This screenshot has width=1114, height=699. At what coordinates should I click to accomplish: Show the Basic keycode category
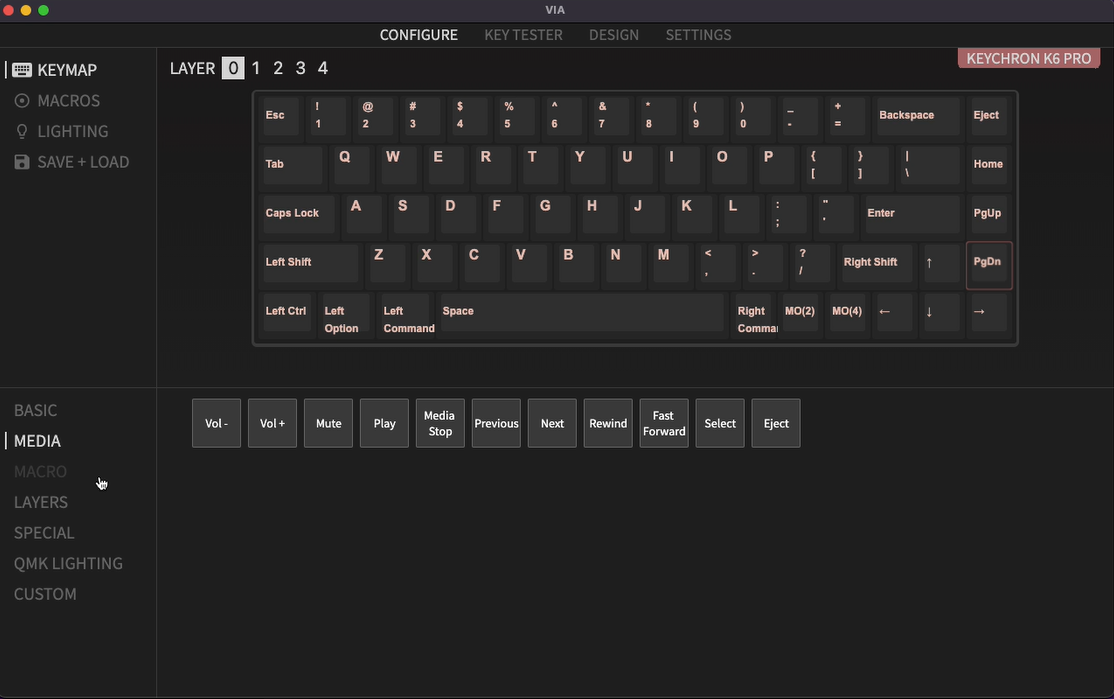(36, 410)
